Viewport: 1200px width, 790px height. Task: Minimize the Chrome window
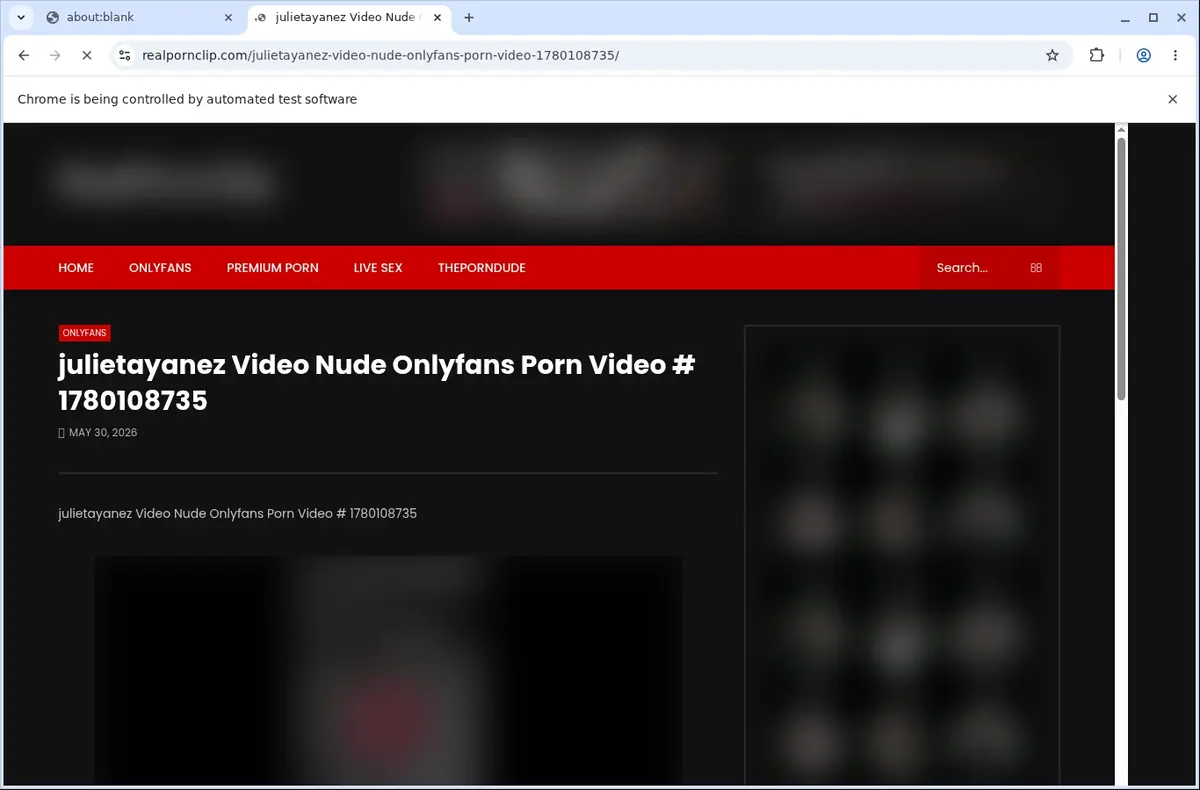click(x=1126, y=17)
